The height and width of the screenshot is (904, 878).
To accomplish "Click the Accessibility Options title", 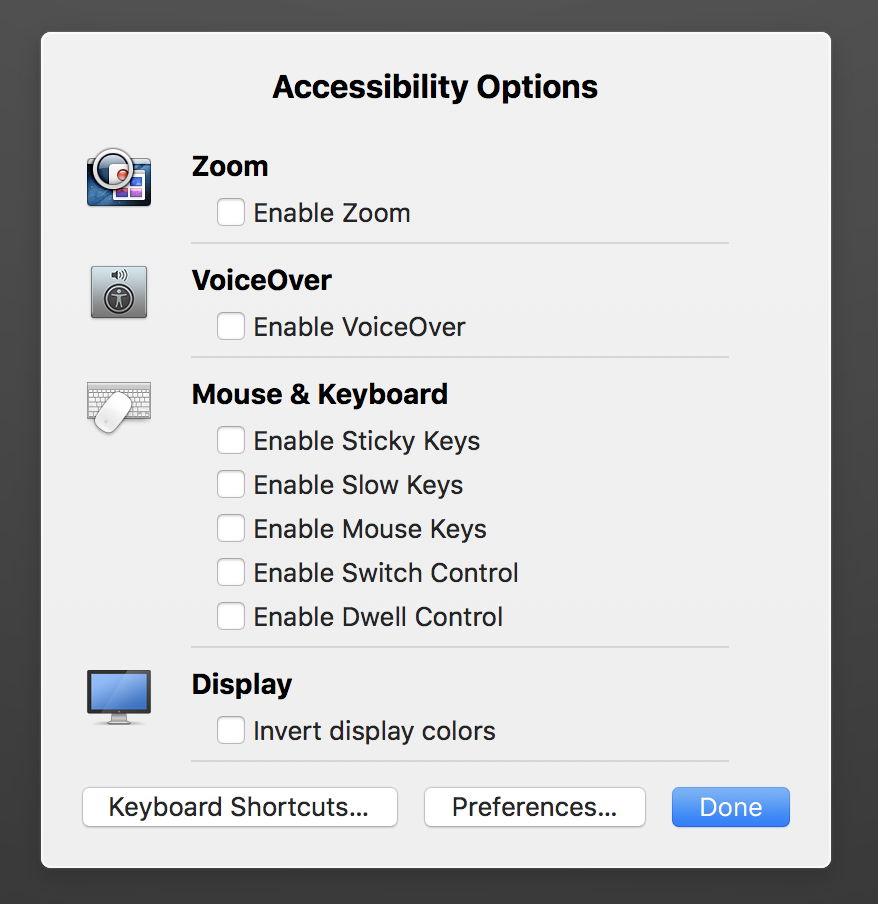I will click(435, 87).
